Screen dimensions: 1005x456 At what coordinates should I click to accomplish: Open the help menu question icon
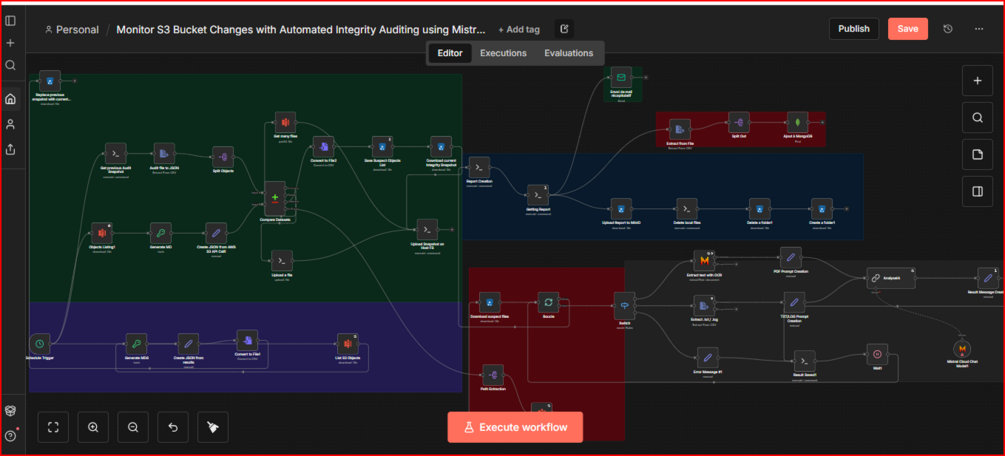10,435
